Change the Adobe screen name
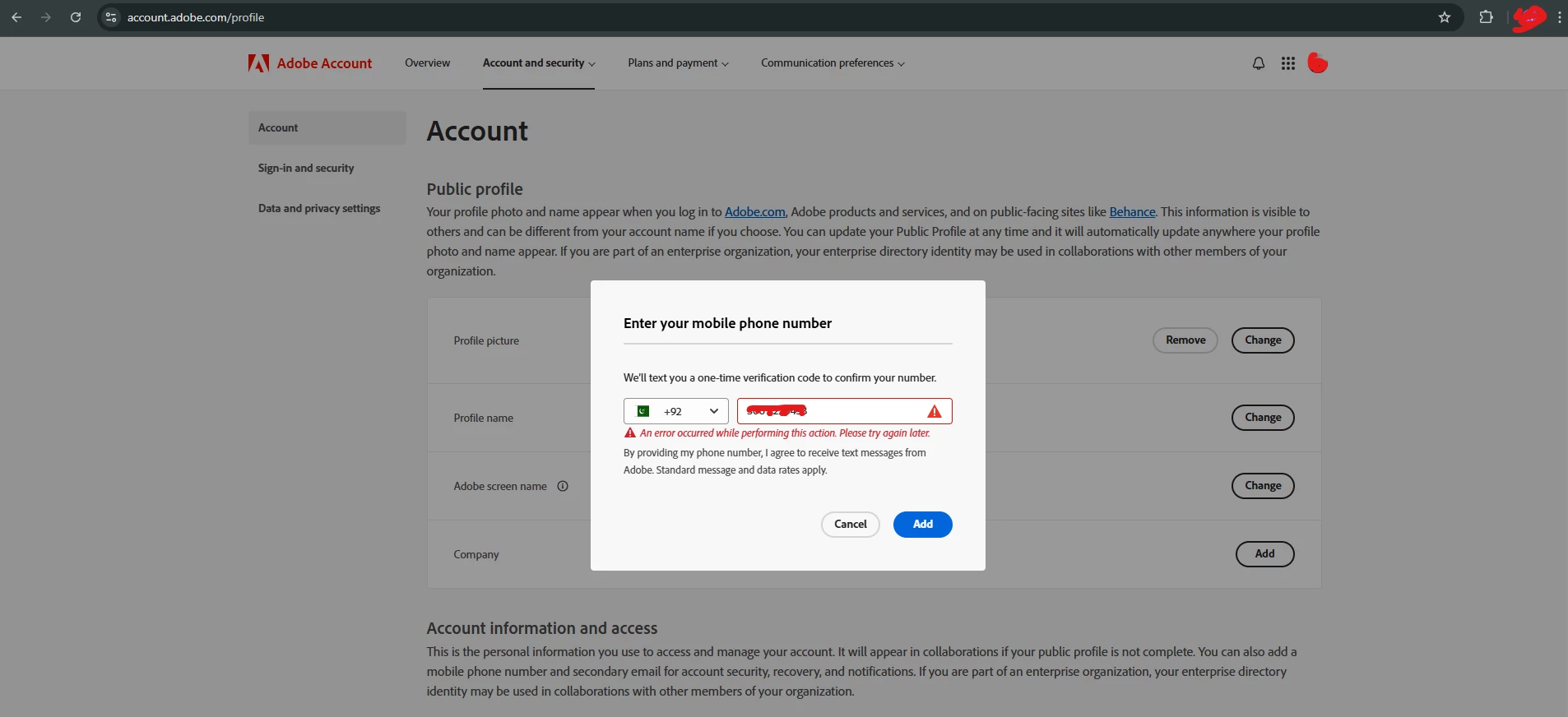This screenshot has height=717, width=1568. pyautogui.click(x=1263, y=486)
